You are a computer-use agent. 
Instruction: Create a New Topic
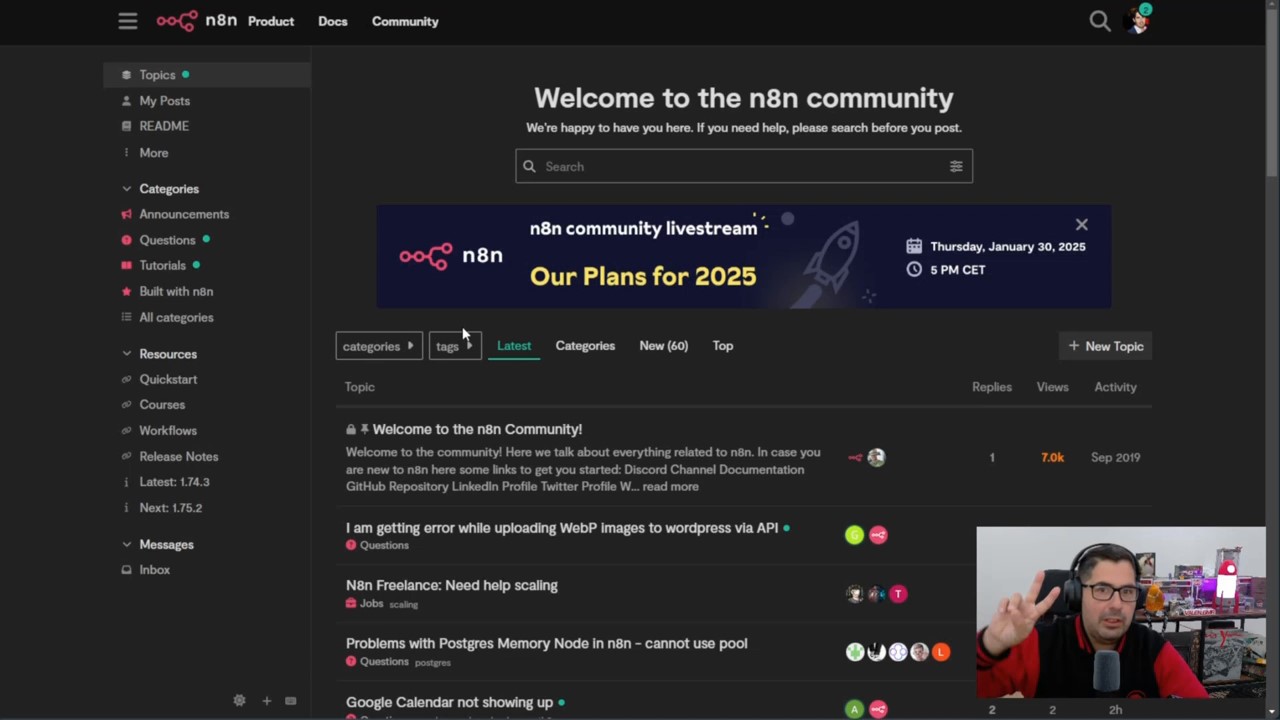(1105, 346)
